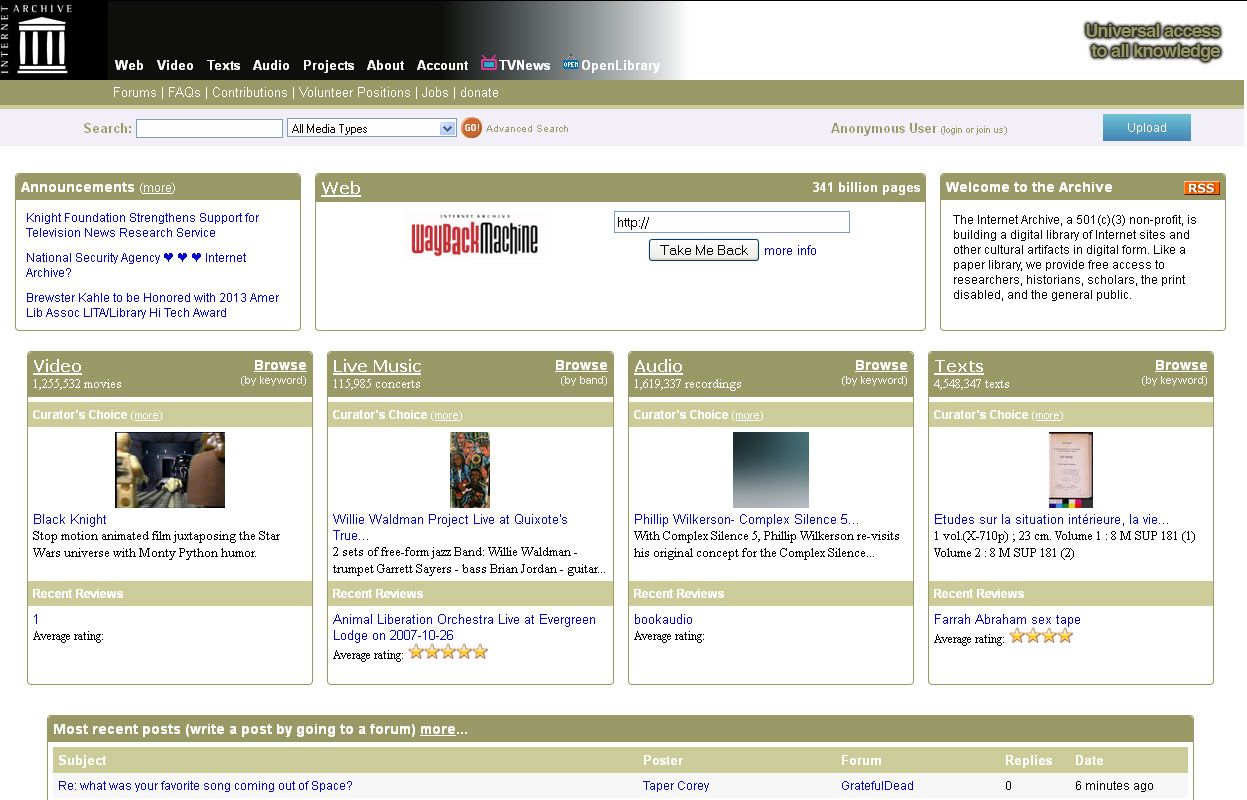Open the Black Knight video thumbnail
The height and width of the screenshot is (800, 1247).
click(x=170, y=470)
